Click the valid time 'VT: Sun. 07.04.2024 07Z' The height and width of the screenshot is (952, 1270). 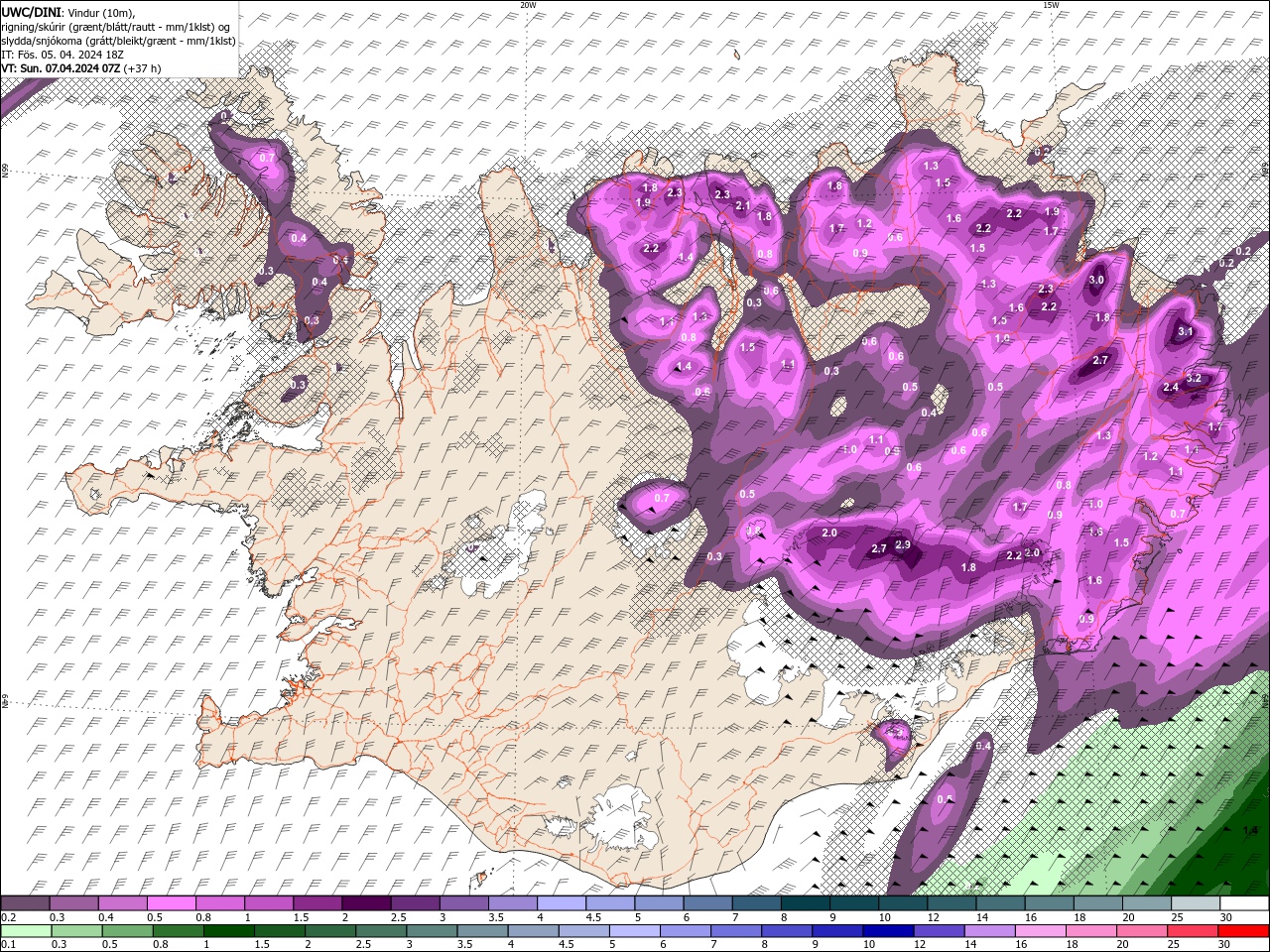(61, 68)
